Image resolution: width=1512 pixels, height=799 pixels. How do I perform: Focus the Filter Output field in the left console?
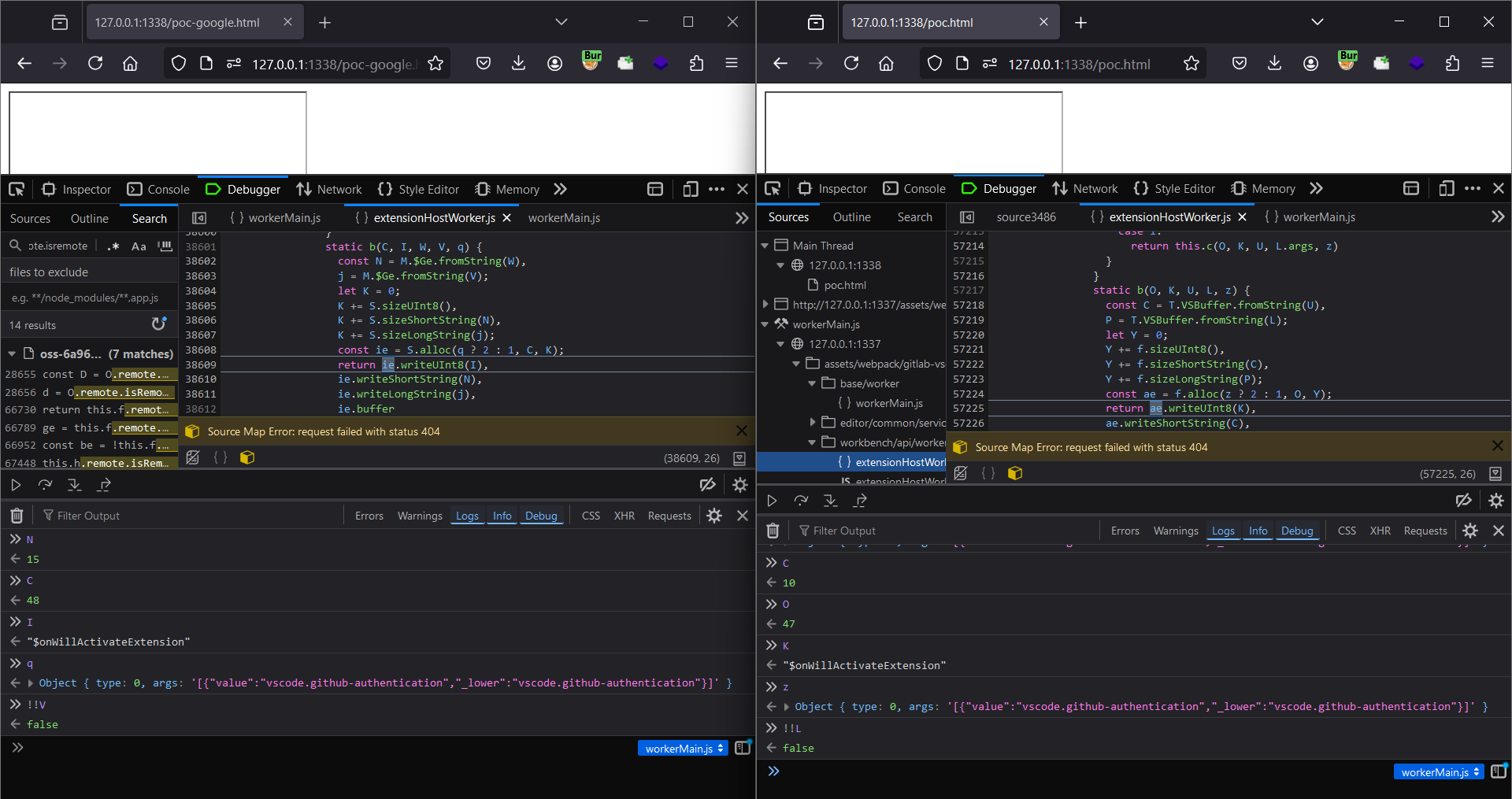[x=189, y=516]
